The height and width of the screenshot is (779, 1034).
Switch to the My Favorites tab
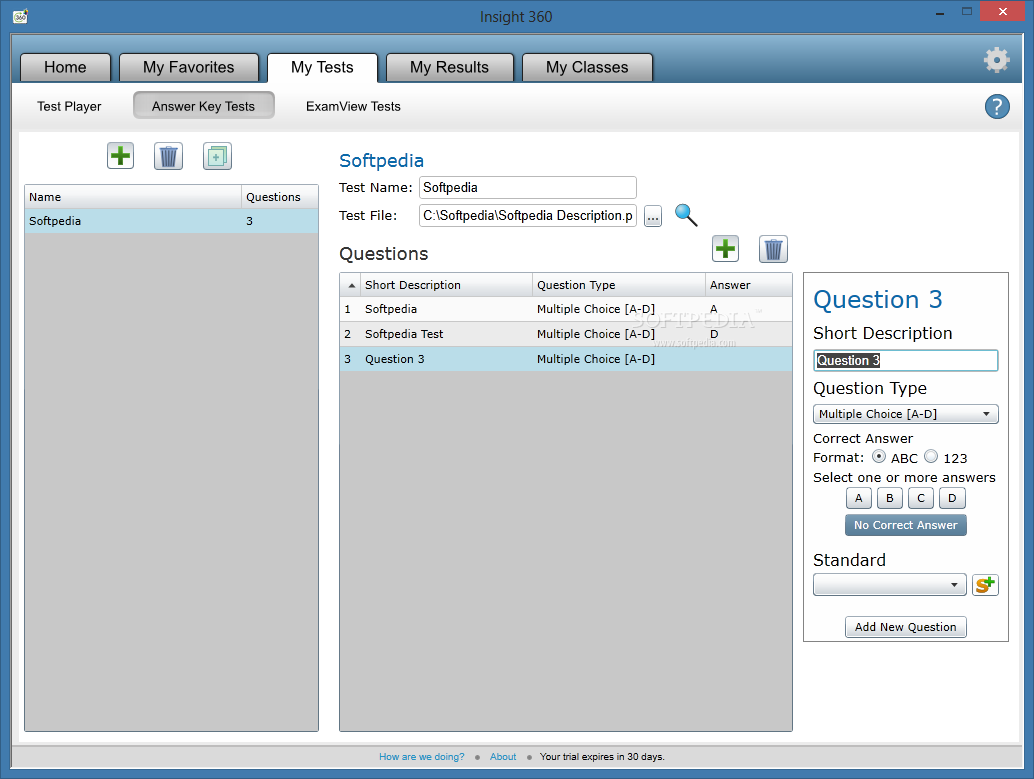tap(189, 67)
